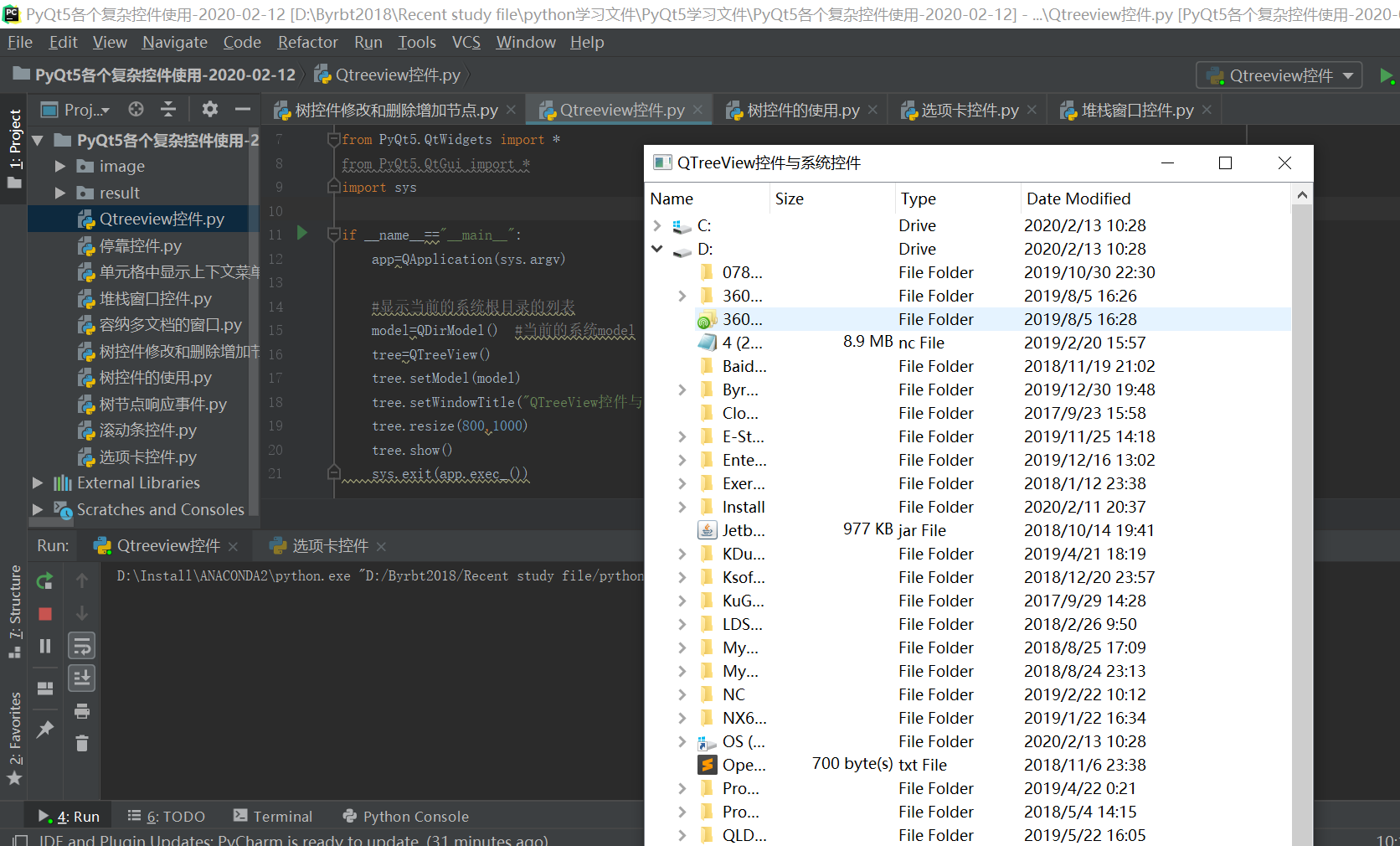The width and height of the screenshot is (1400, 846).
Task: Click the green Run button in the top toolbar
Action: [1386, 76]
